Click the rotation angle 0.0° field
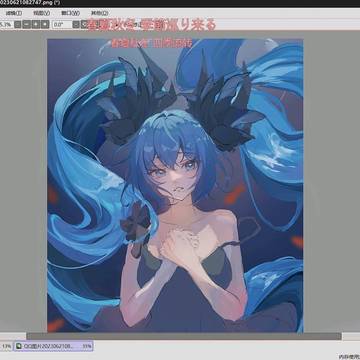Image resolution: width=360 pixels, height=360 pixels. [x=62, y=24]
